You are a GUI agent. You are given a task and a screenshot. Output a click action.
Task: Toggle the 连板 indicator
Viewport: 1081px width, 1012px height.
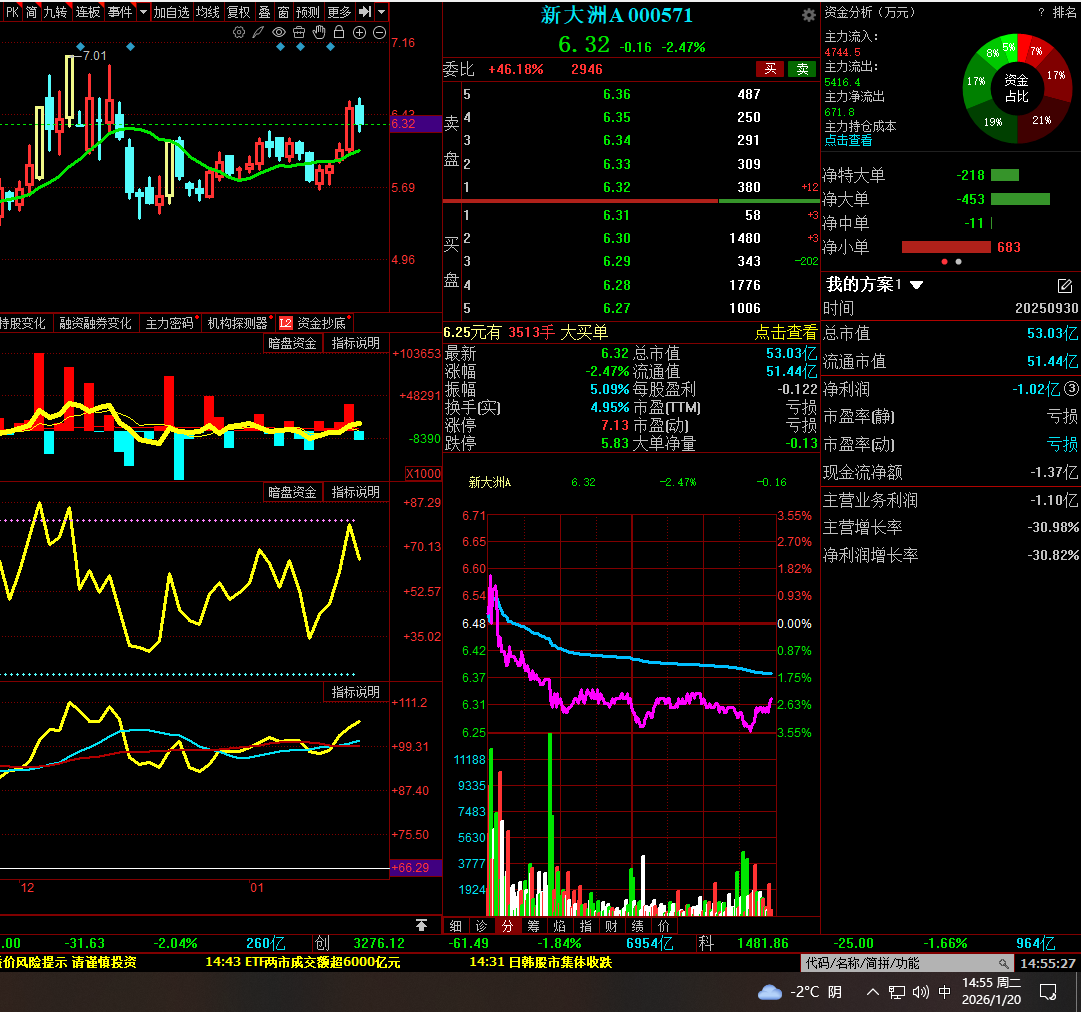click(88, 12)
